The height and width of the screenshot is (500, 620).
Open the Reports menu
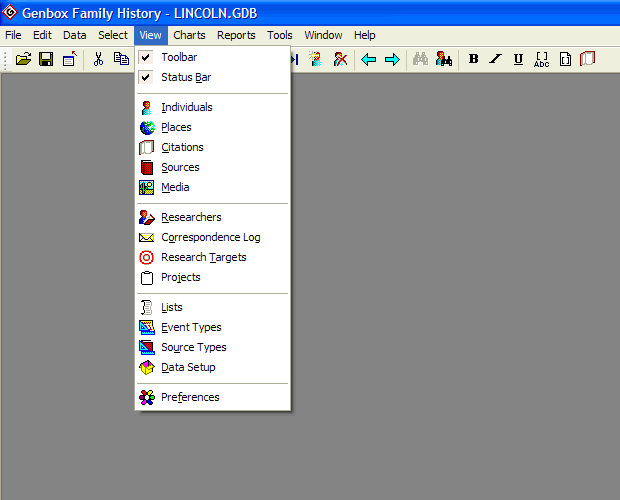coord(236,35)
